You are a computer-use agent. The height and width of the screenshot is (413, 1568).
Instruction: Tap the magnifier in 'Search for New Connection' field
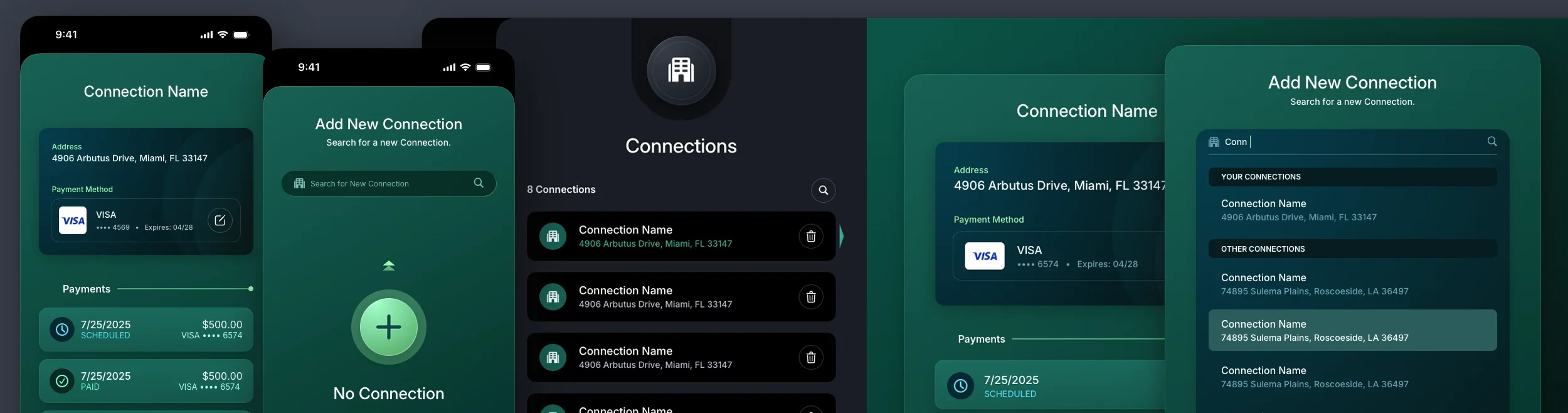(x=479, y=183)
